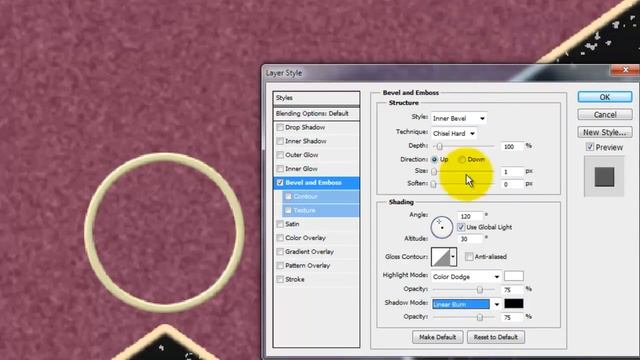The width and height of the screenshot is (640, 360).
Task: Click the Soften slider handle
Action: (x=434, y=184)
